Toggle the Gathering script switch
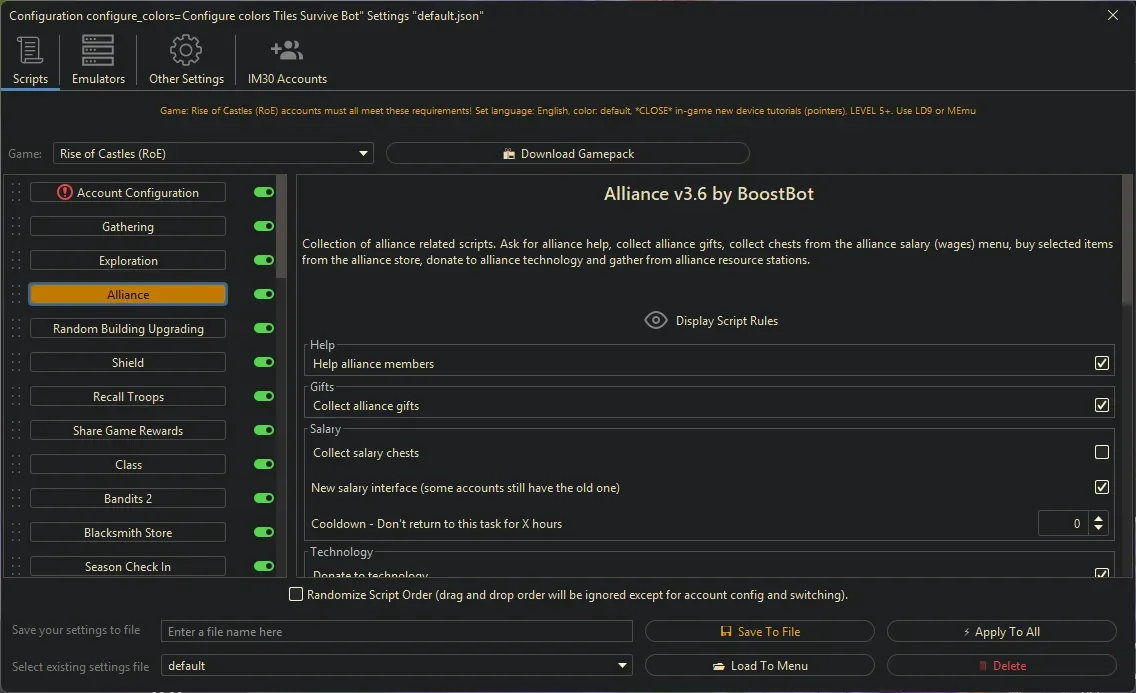 [x=264, y=226]
